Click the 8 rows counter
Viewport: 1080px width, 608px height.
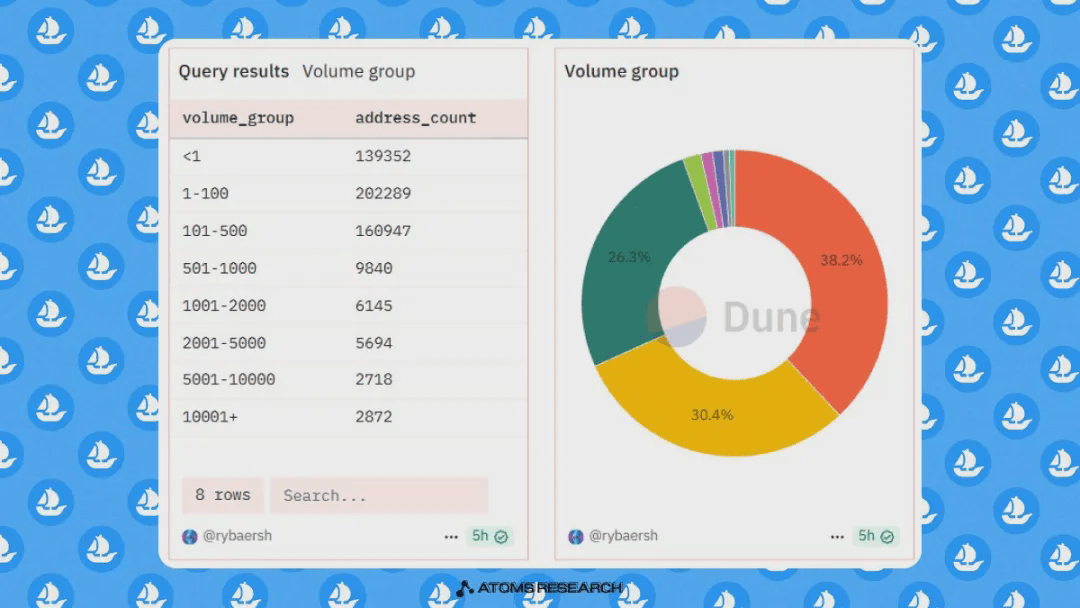pyautogui.click(x=222, y=495)
